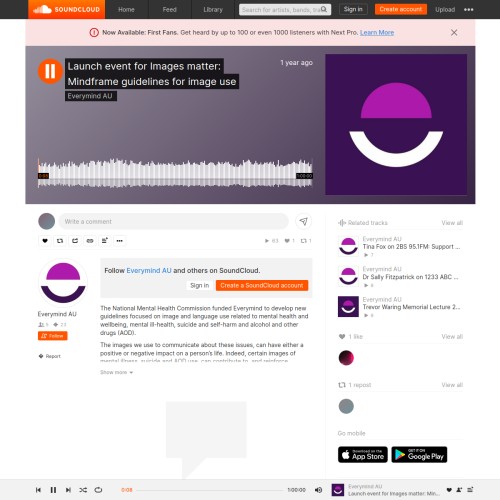This screenshot has width=500, height=500.
Task: Open the Library tab
Action: click(x=213, y=10)
